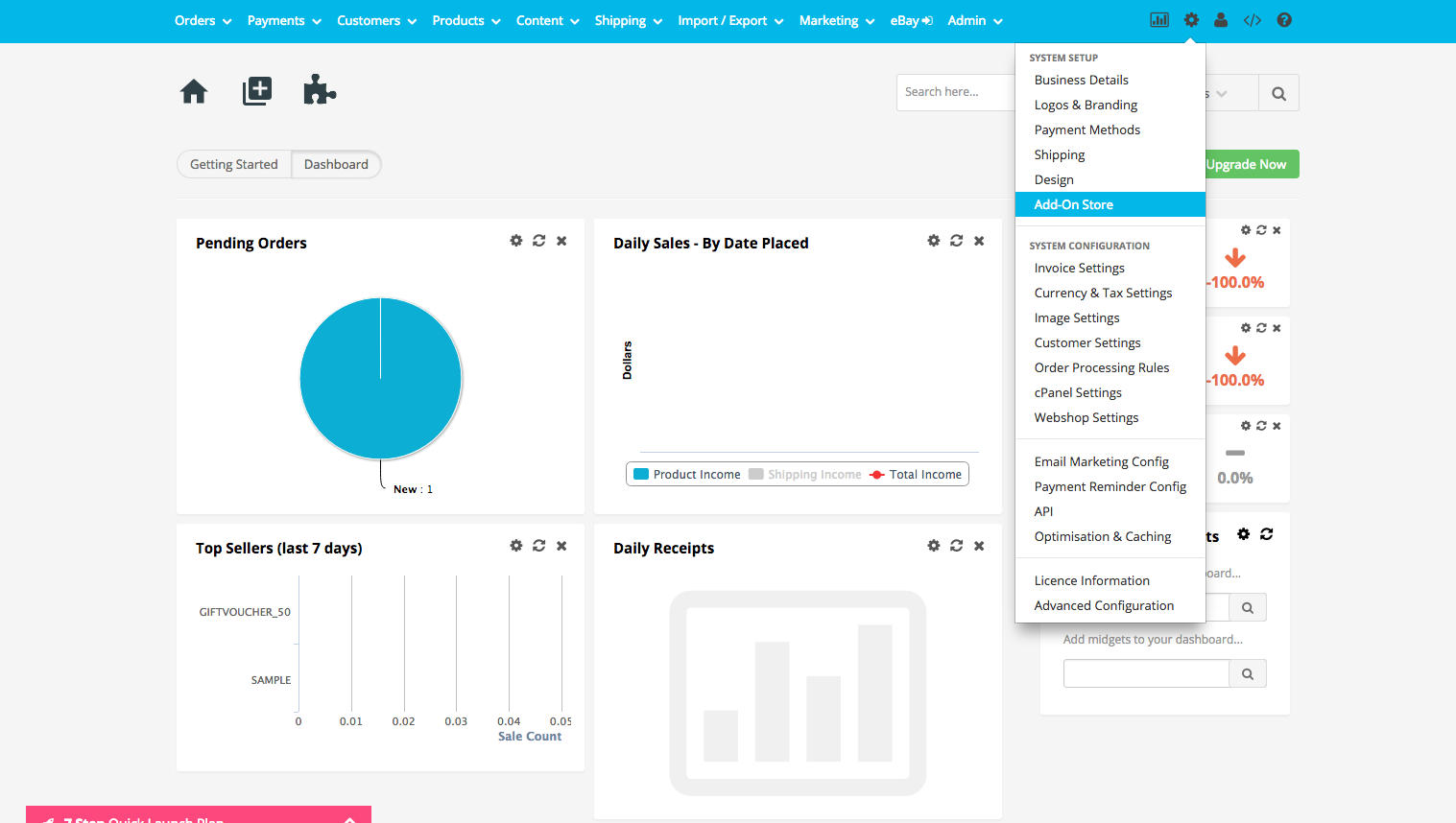Click the user account icon in top bar
The width and height of the screenshot is (1456, 823).
[x=1221, y=20]
